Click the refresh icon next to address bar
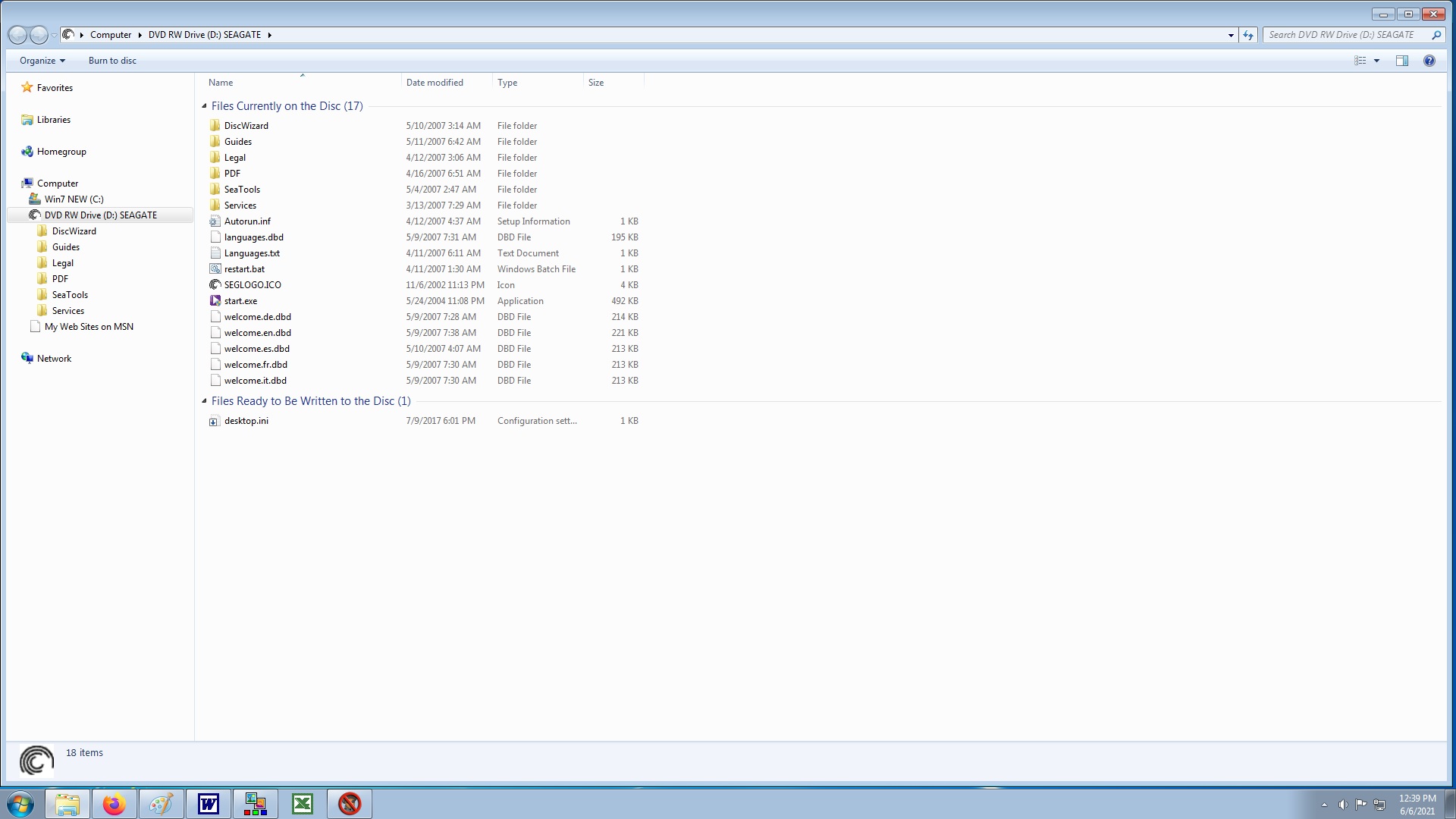1456x819 pixels. click(x=1248, y=35)
